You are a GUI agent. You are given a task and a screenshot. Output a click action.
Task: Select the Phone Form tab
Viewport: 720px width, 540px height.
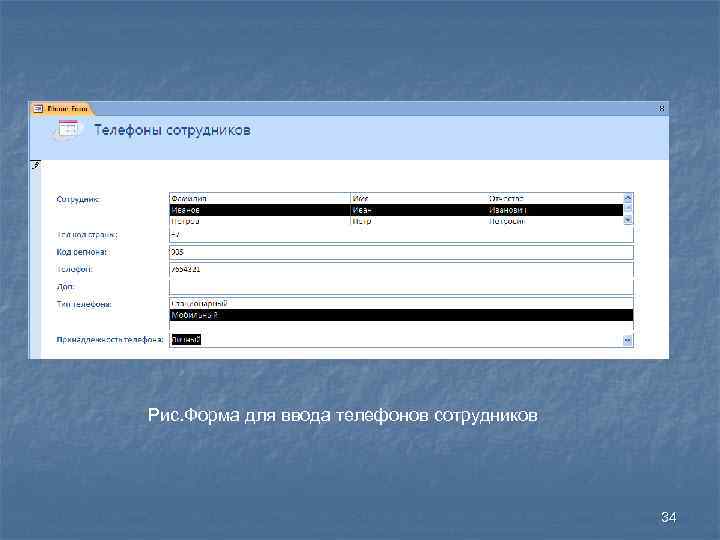[x=62, y=109]
